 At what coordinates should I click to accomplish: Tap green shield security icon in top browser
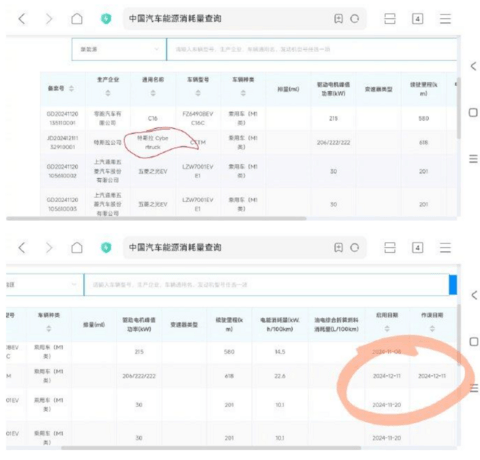pyautogui.click(x=106, y=19)
